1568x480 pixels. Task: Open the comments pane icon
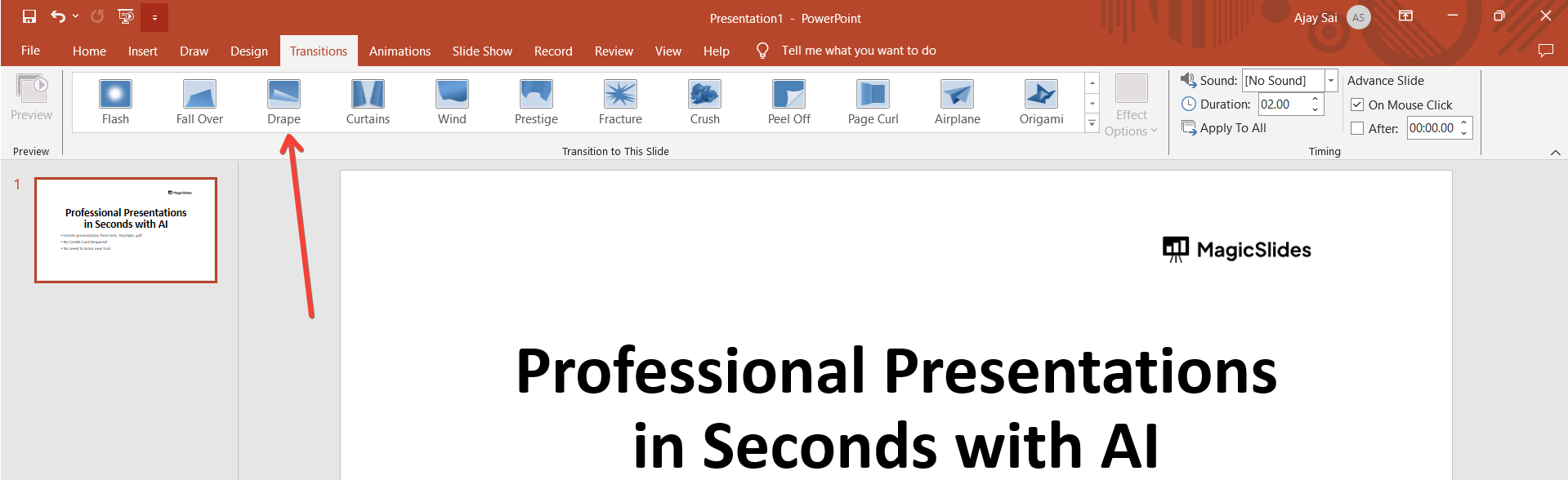coord(1545,51)
